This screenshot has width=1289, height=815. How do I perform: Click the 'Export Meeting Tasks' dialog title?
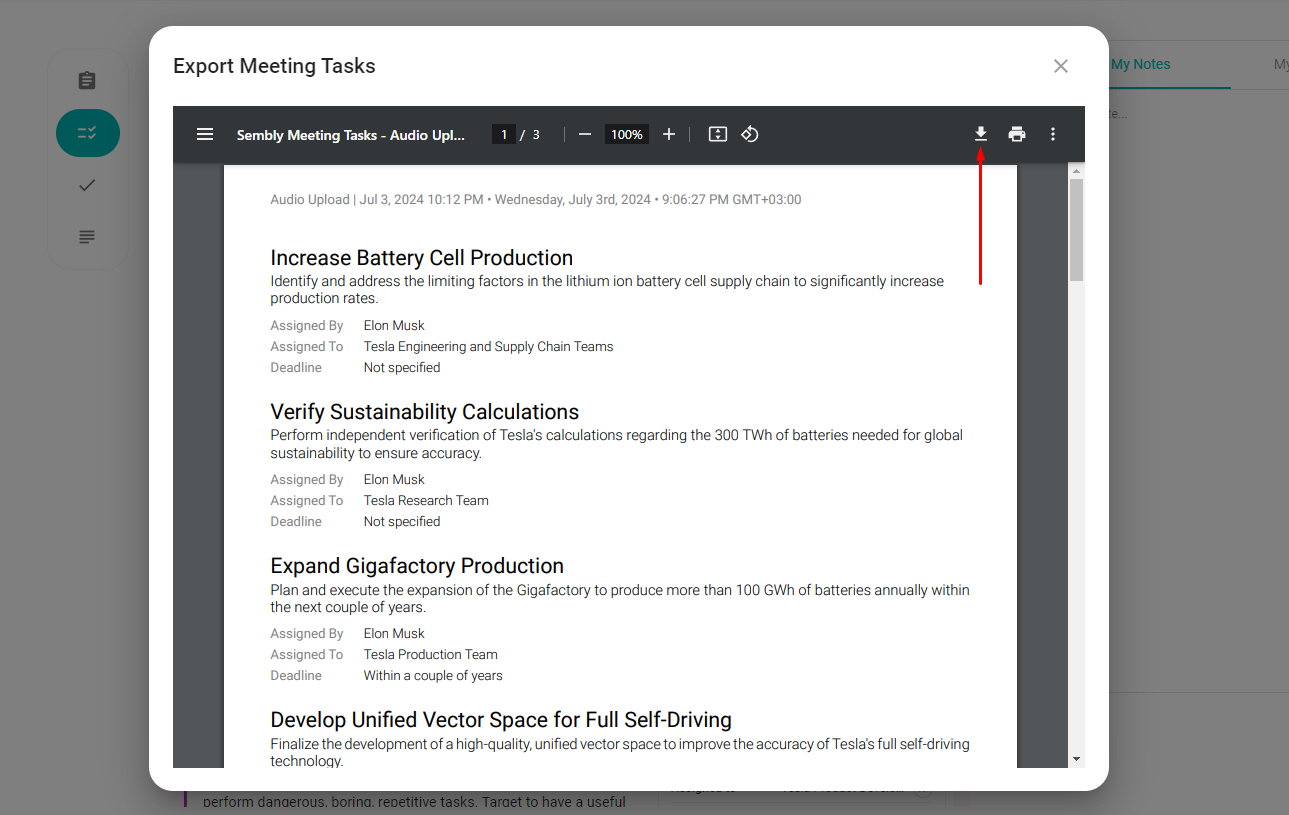(x=274, y=66)
